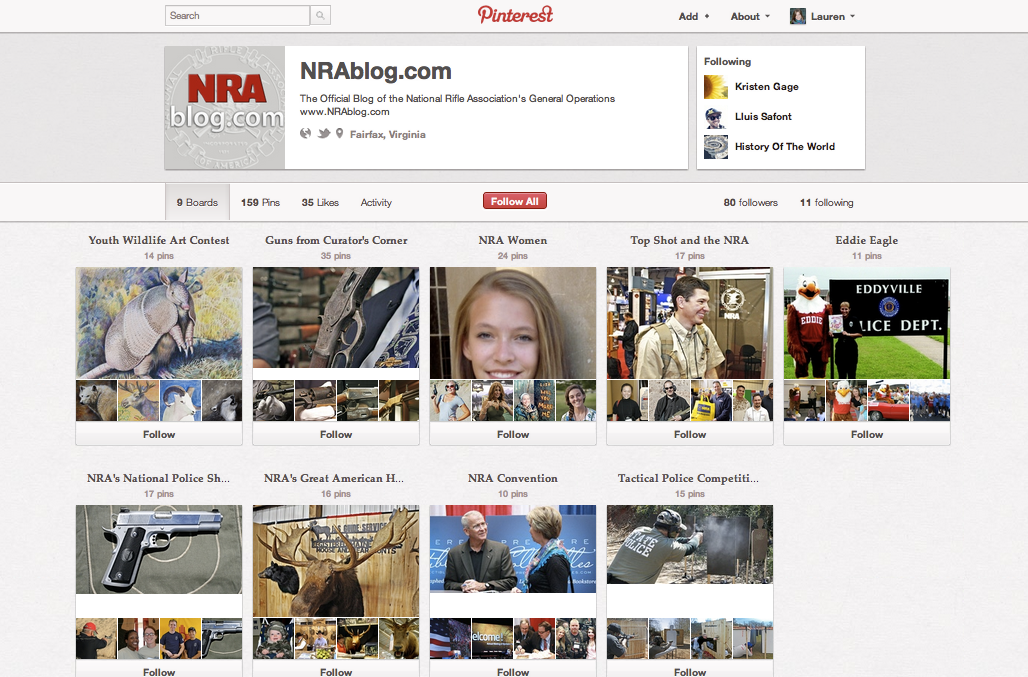
Task: Click the 35 Likes tab
Action: 320,202
